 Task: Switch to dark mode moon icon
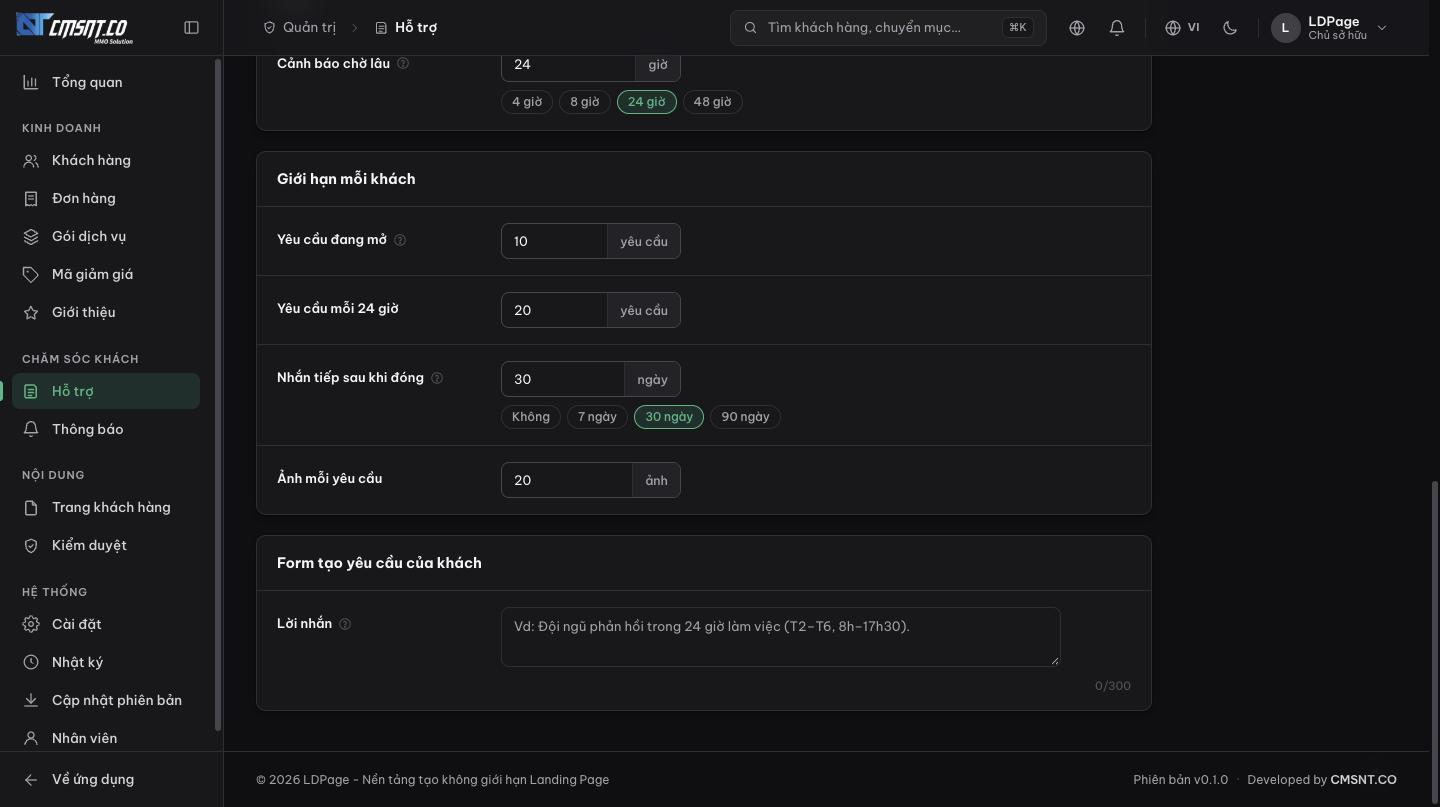pos(1230,28)
